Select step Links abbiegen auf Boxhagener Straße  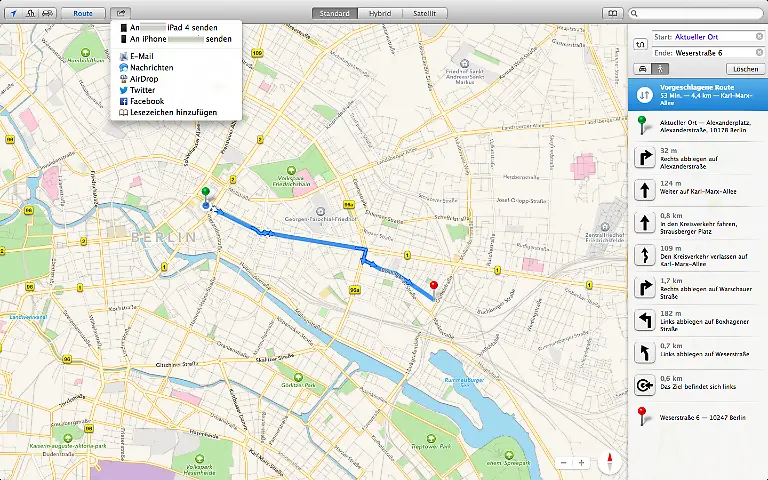tap(698, 320)
